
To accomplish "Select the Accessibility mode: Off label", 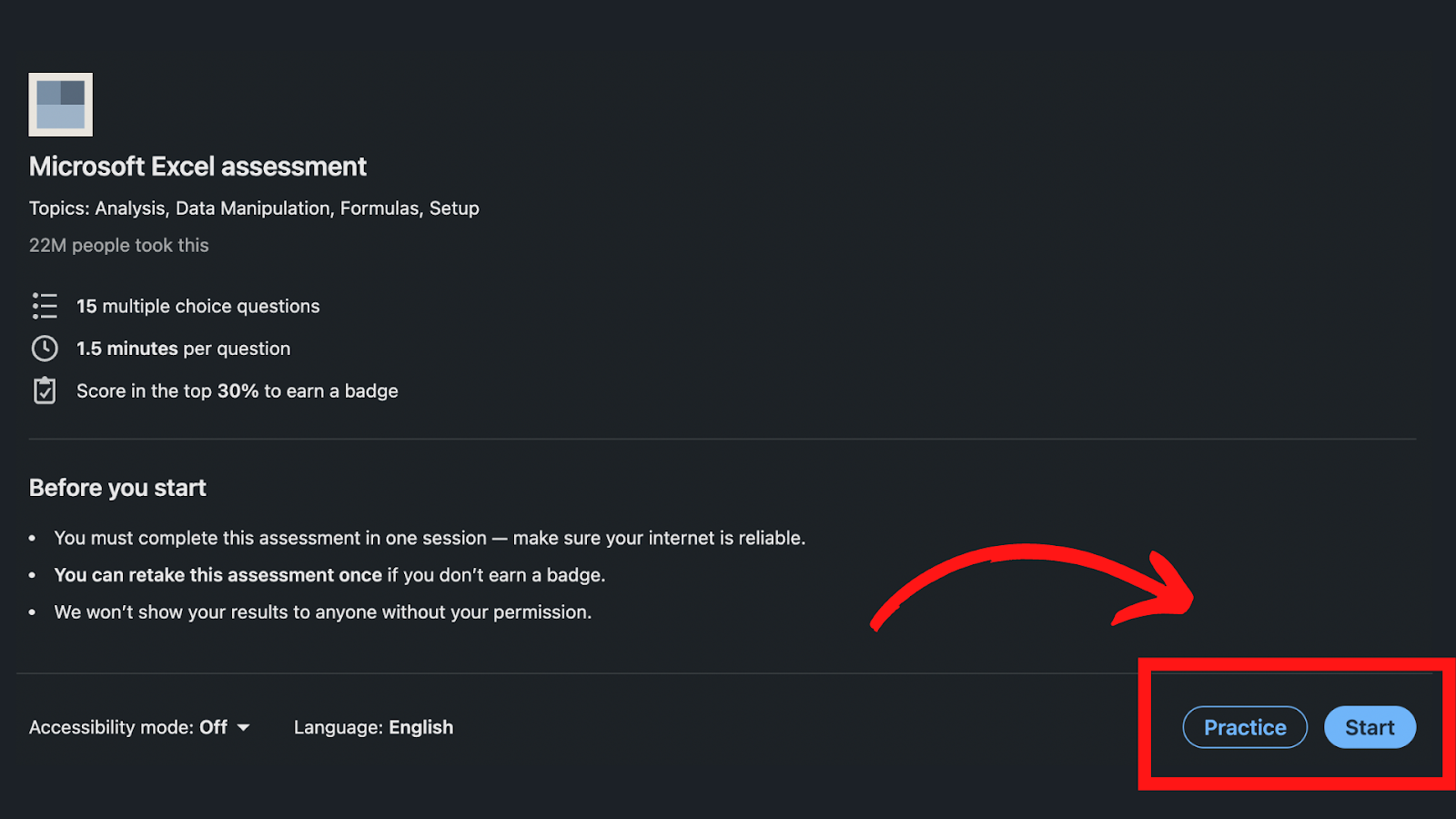I will (x=128, y=727).
